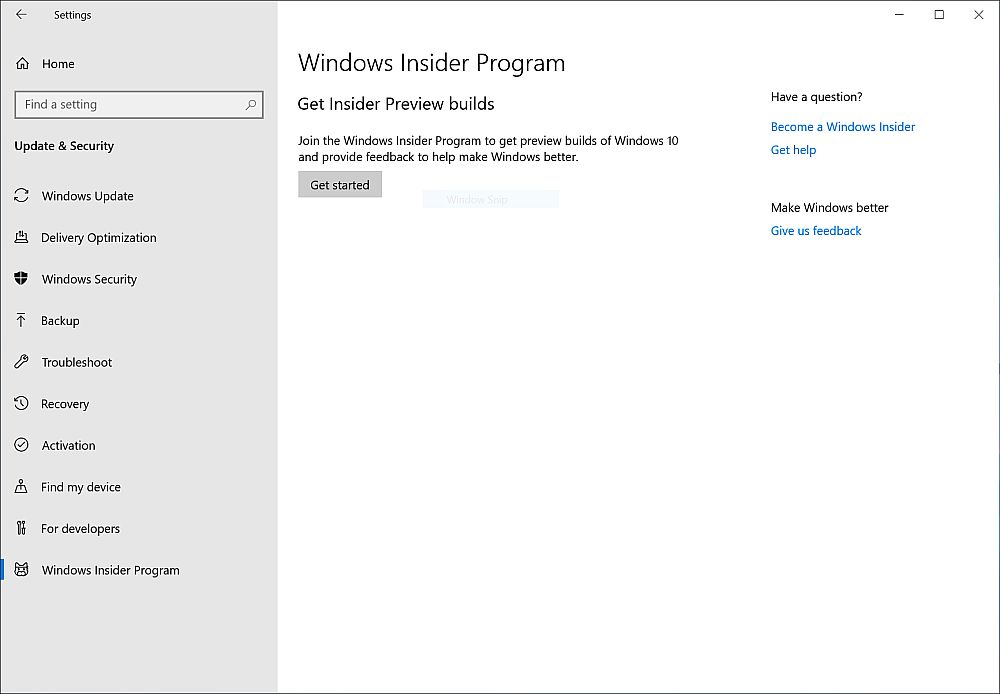Image resolution: width=1000 pixels, height=694 pixels.
Task: Click the Home house icon
Action: click(22, 64)
